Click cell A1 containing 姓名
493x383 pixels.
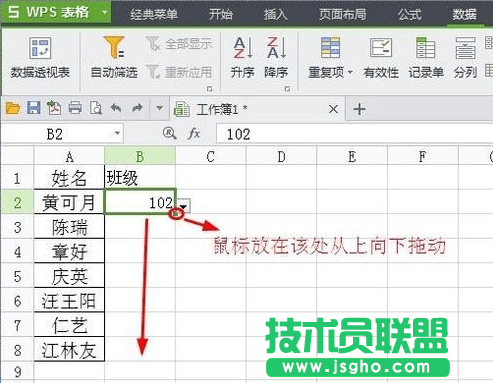69,177
